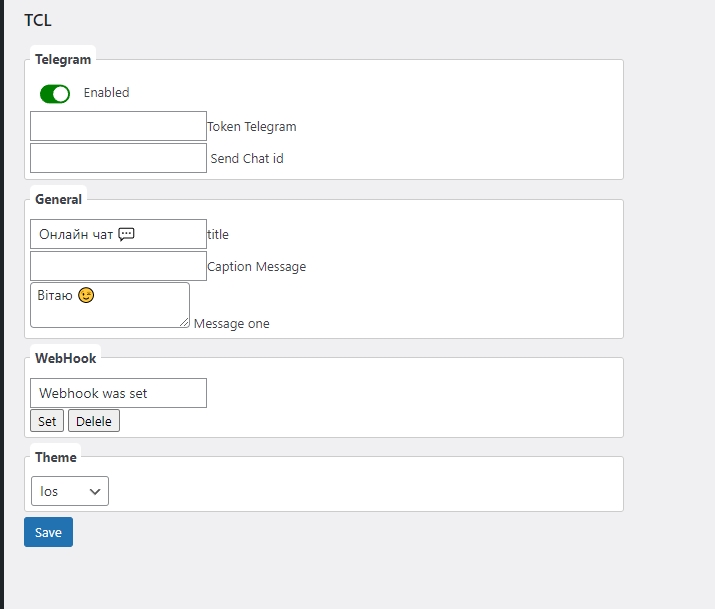Click the Set webhook button
The width and height of the screenshot is (715, 609).
point(47,421)
